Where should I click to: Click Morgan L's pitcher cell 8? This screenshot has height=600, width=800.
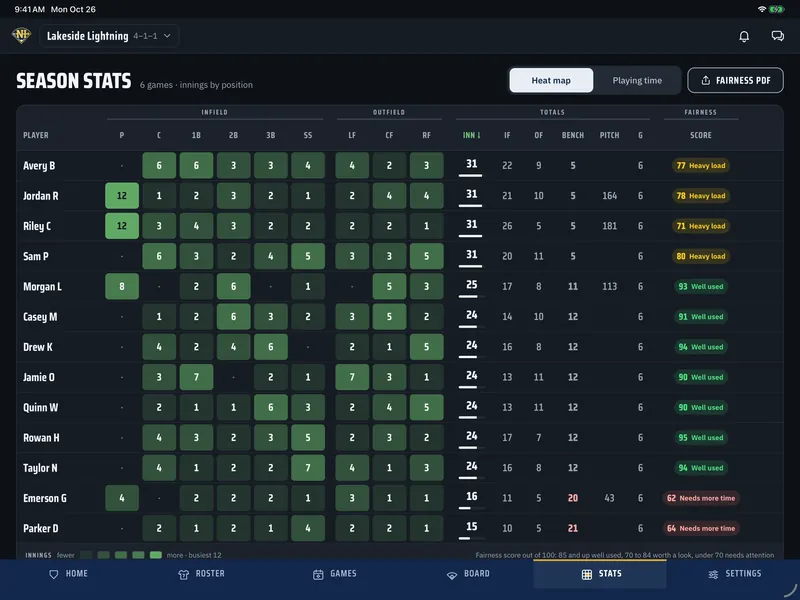pyautogui.click(x=121, y=286)
